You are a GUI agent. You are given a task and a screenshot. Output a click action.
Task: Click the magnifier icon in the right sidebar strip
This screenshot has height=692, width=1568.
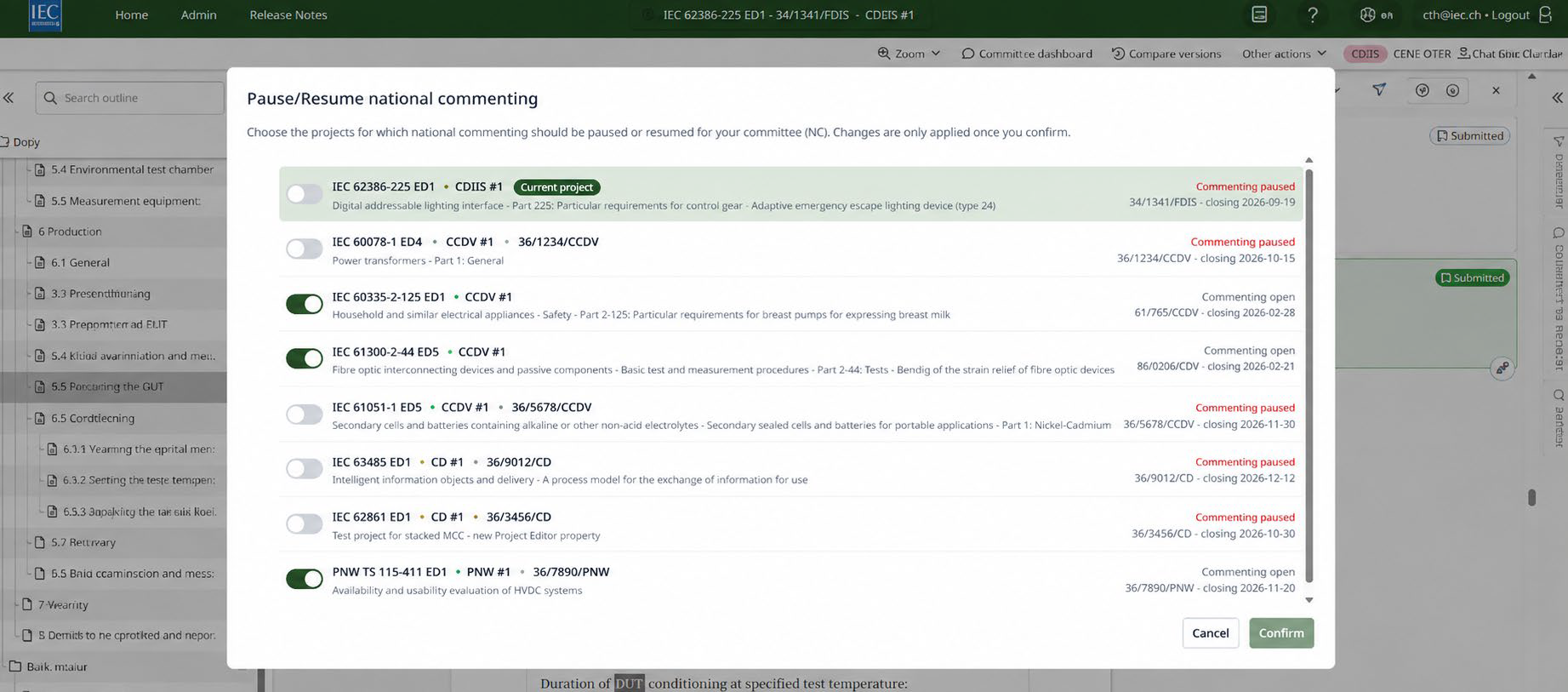tap(1559, 395)
